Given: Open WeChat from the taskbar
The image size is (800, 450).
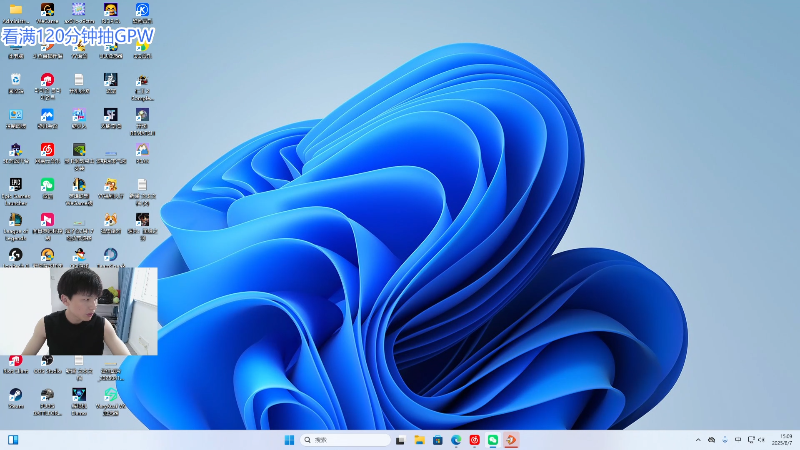Looking at the screenshot, I should pyautogui.click(x=493, y=440).
